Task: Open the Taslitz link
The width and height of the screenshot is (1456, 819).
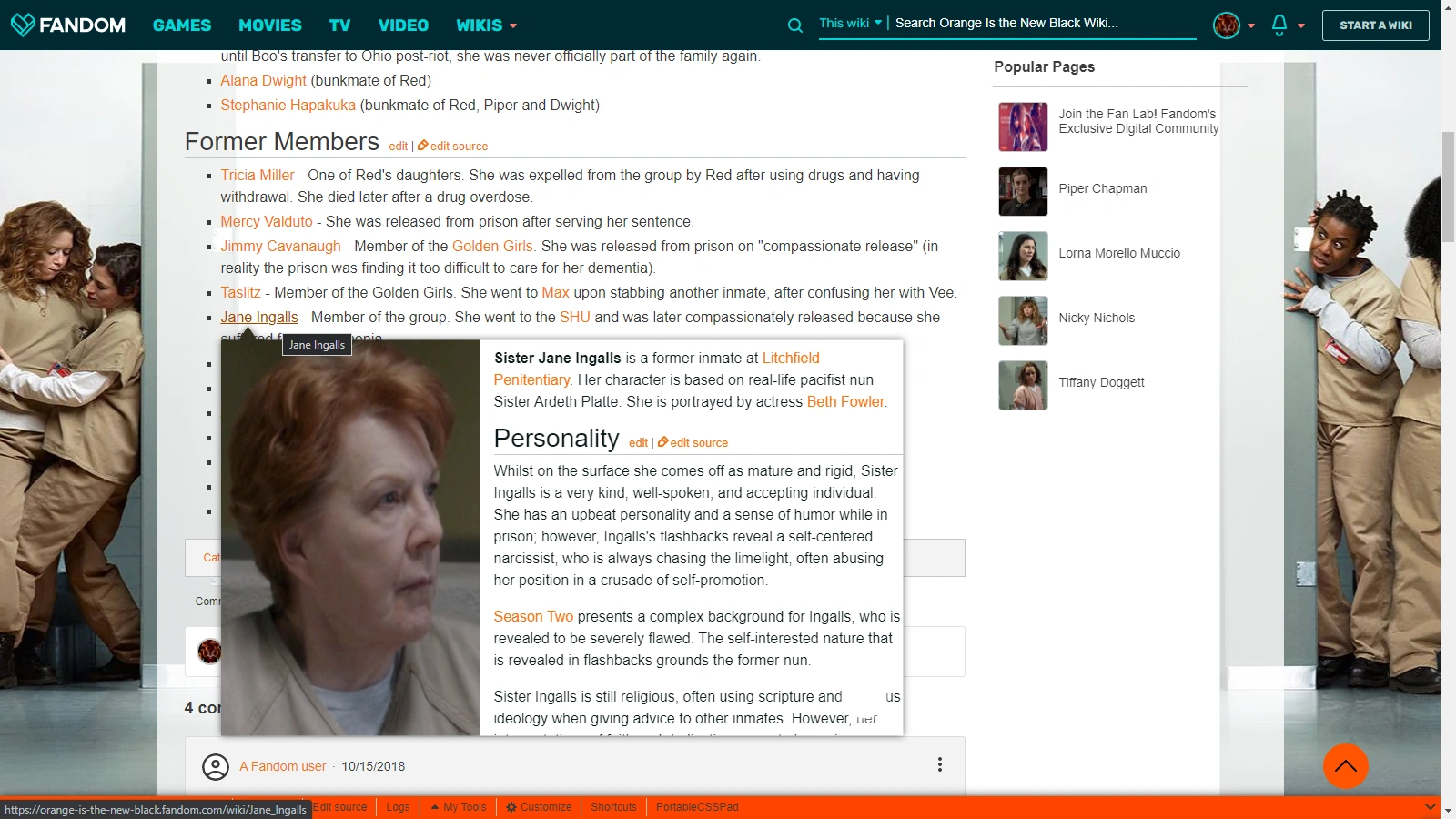Action: tap(240, 293)
